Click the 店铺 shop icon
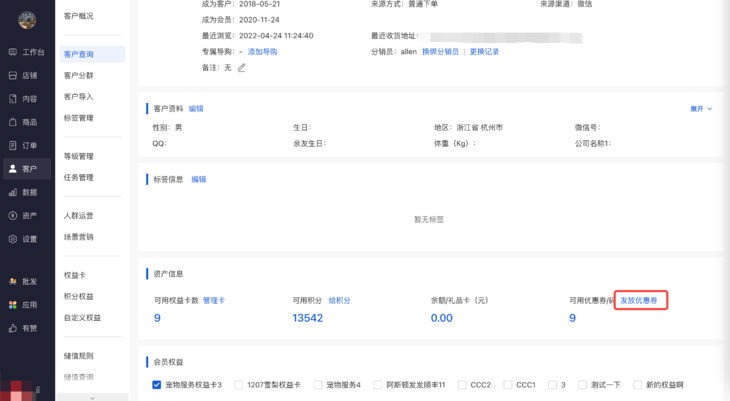730x401 pixels. click(13, 75)
